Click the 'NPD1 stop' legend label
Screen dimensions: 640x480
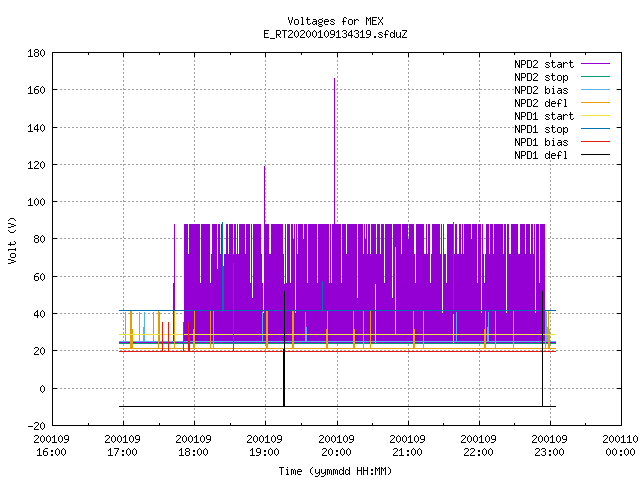[541, 129]
